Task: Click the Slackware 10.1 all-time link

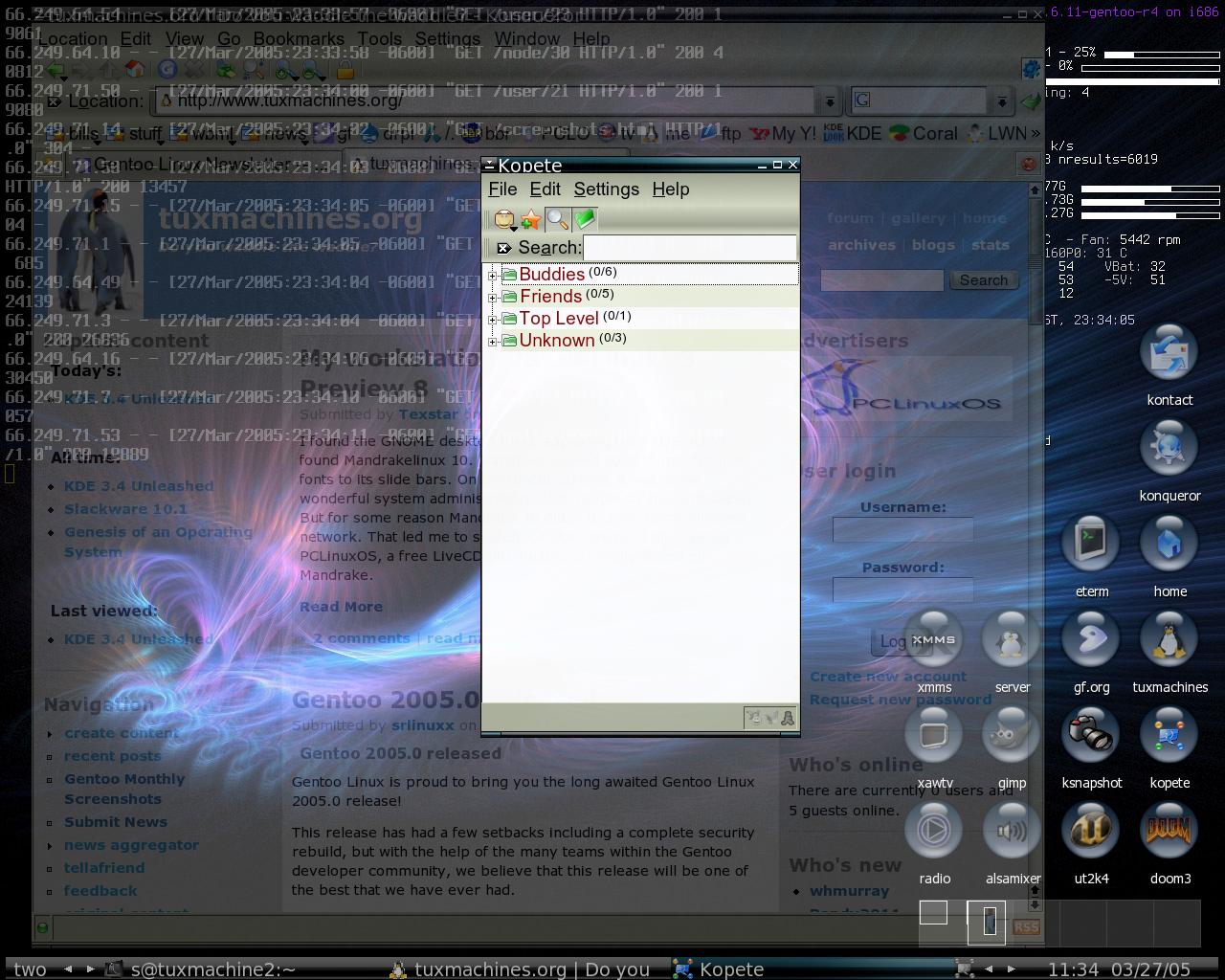Action: click(125, 509)
